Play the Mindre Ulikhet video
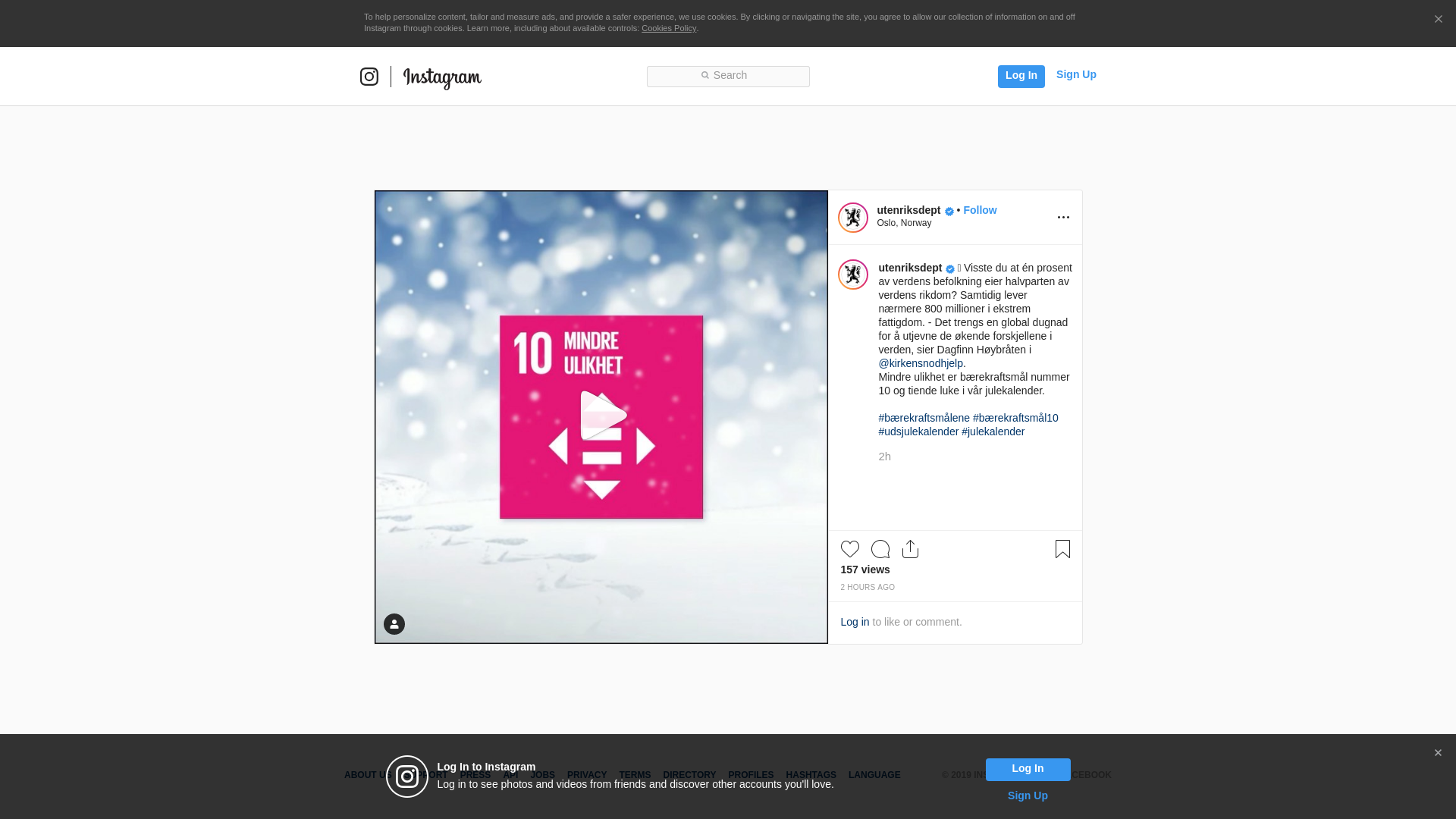 click(603, 416)
